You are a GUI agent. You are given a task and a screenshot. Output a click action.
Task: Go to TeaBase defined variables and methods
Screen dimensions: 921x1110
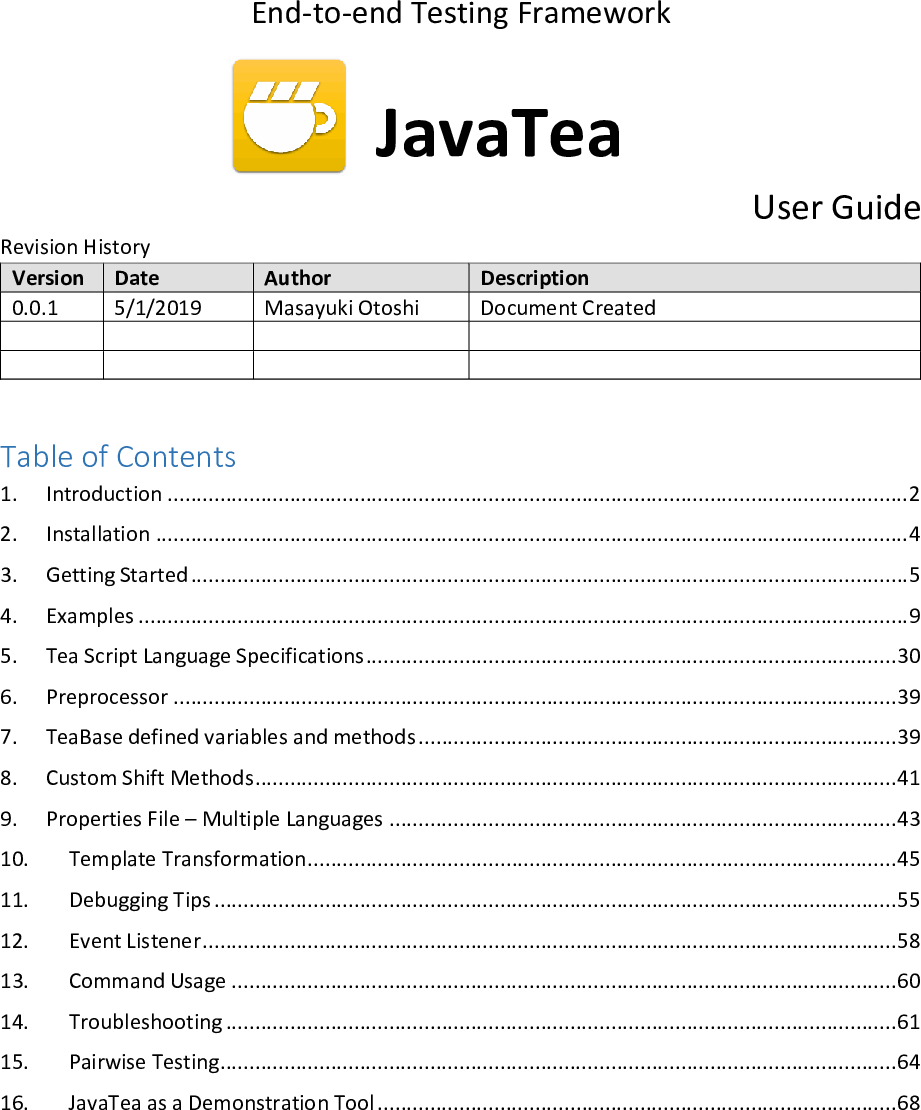click(198, 738)
